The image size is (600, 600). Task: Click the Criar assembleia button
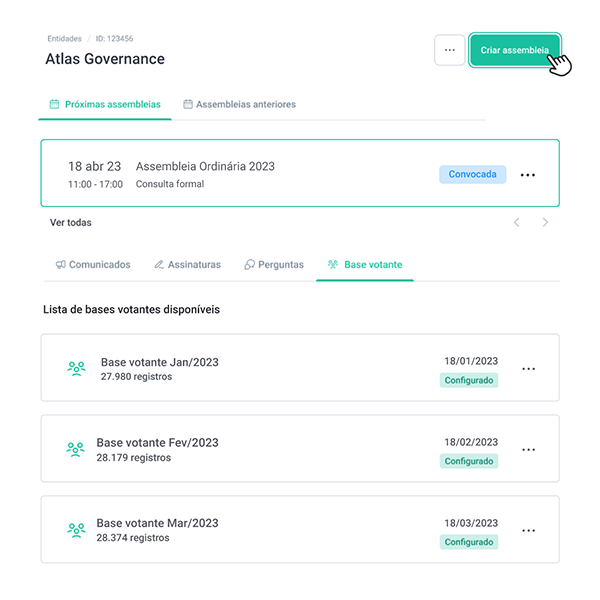pyautogui.click(x=514, y=50)
